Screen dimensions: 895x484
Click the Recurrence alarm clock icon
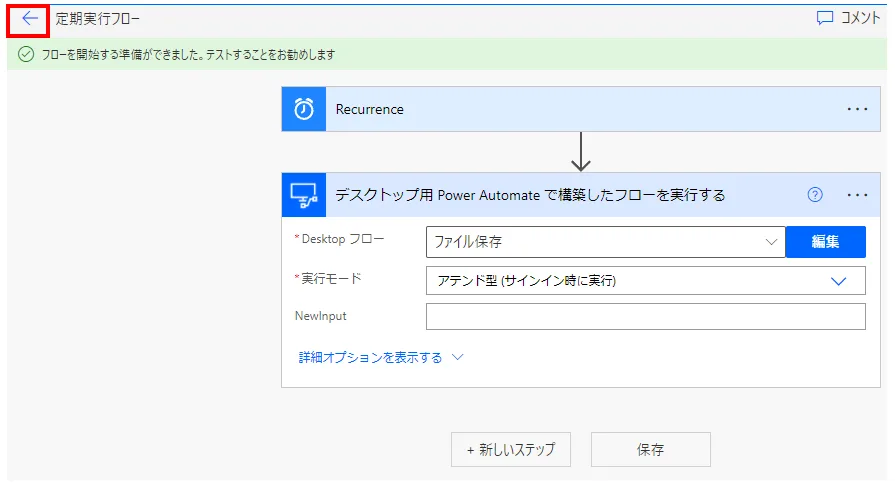click(x=304, y=109)
